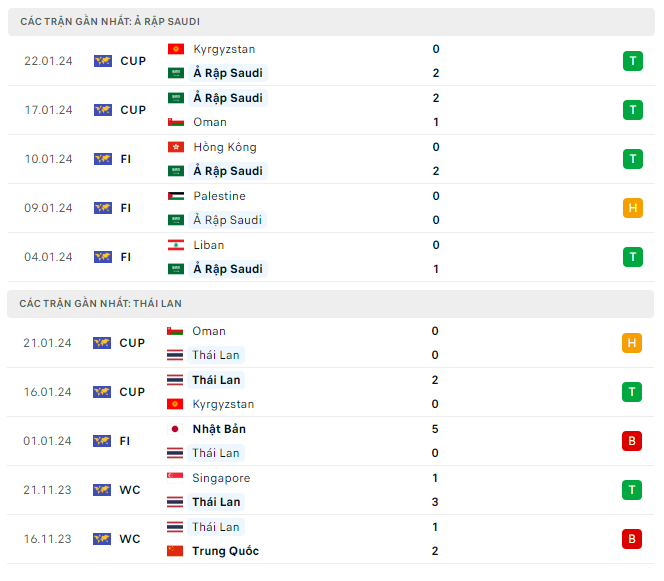
Task: Click the Hồng Kông flag icon
Action: (176, 147)
